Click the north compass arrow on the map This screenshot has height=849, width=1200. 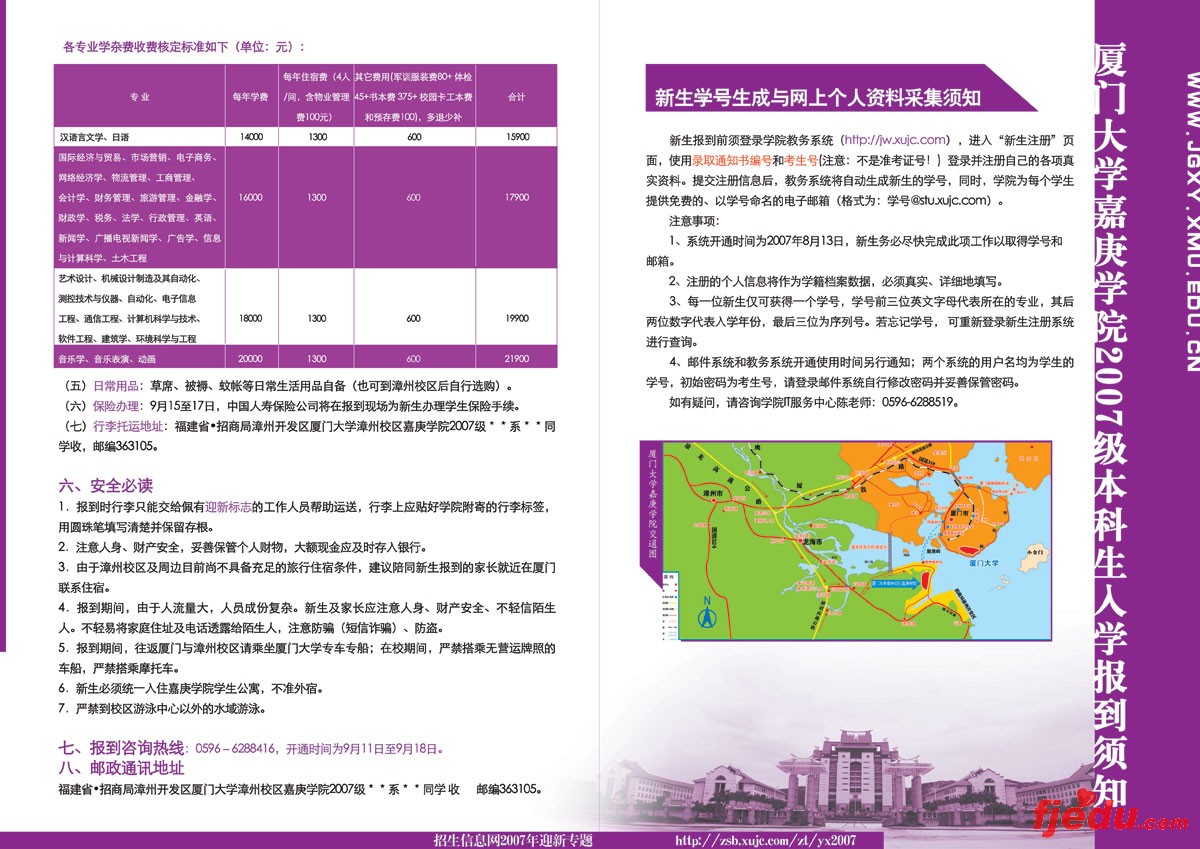[708, 613]
